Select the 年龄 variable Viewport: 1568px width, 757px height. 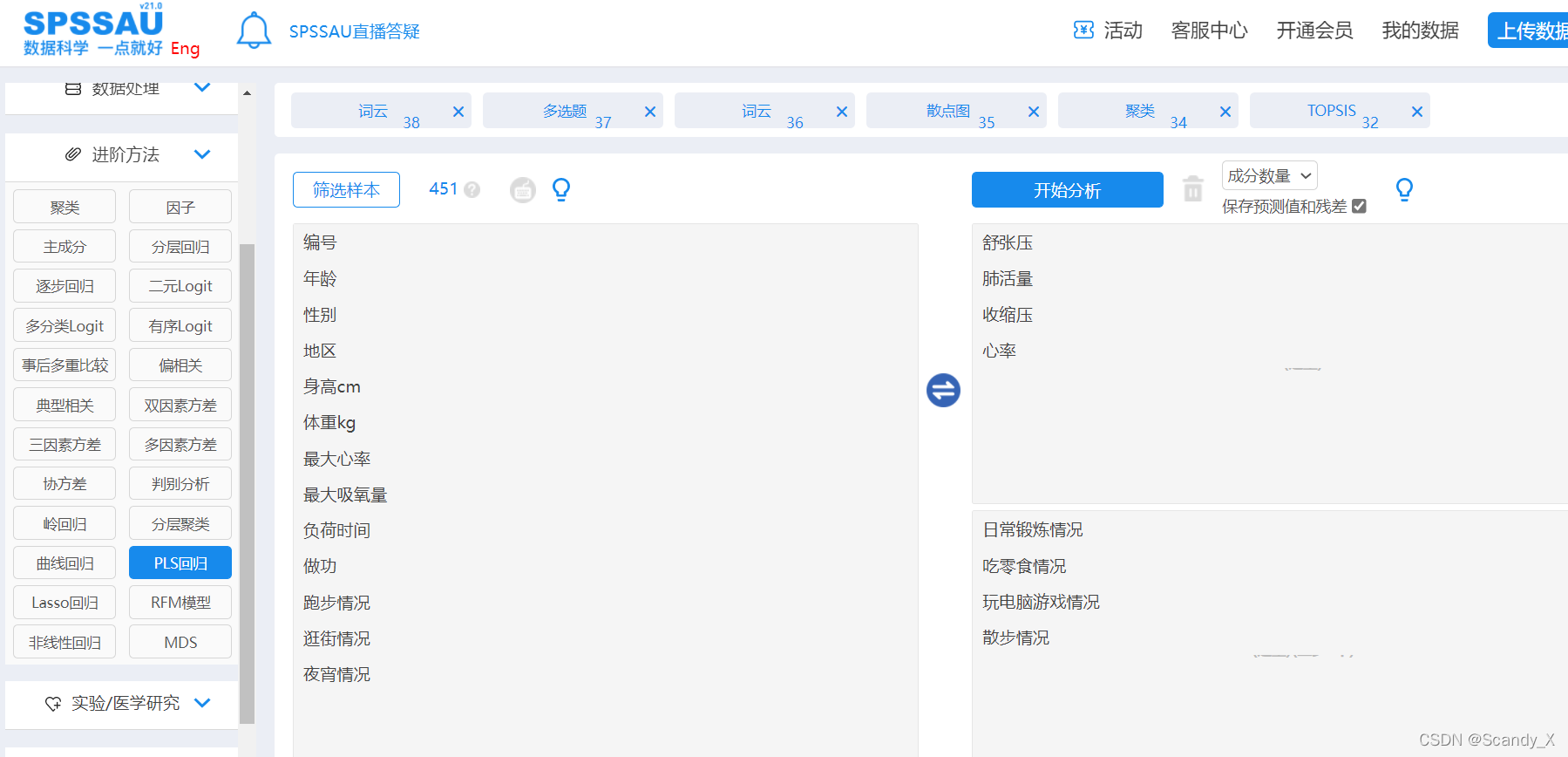coord(320,279)
